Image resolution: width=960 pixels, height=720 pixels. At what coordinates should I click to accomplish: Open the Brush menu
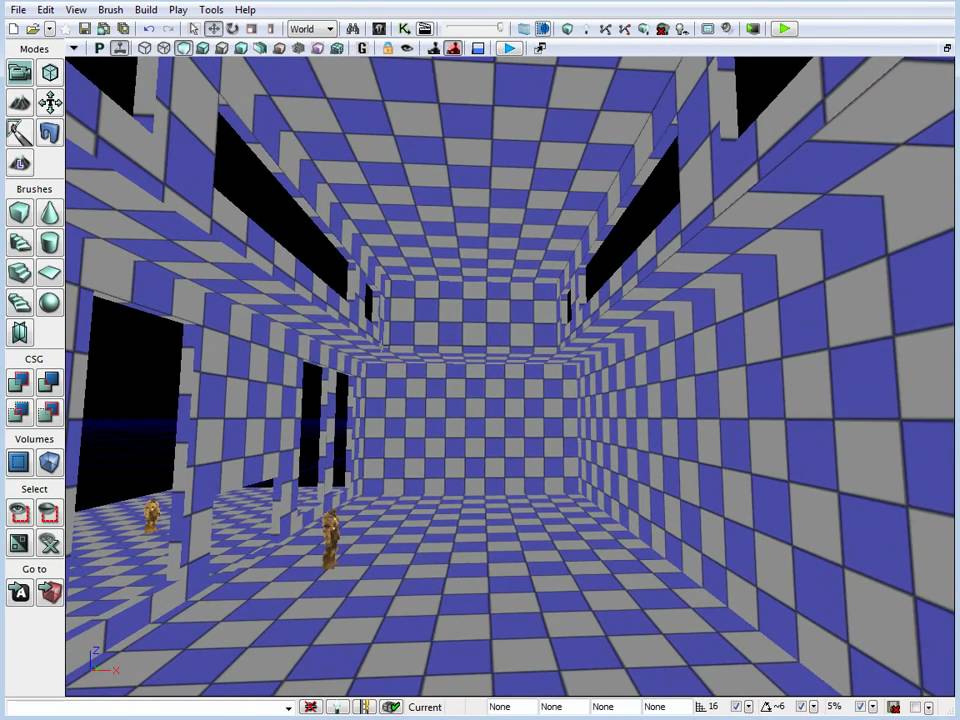click(x=110, y=10)
